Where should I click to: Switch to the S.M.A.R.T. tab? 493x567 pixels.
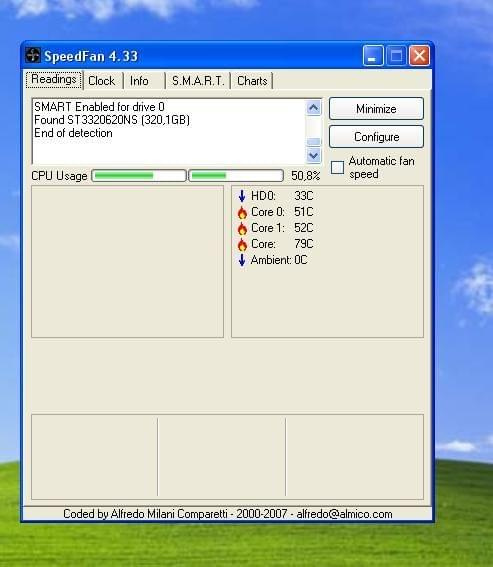pos(198,81)
